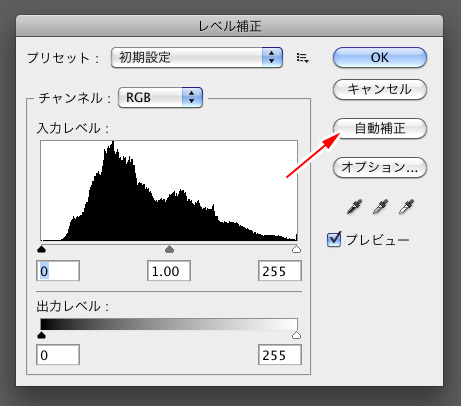Viewport: 461px width, 406px height.
Task: Click the OK button
Action: point(380,57)
